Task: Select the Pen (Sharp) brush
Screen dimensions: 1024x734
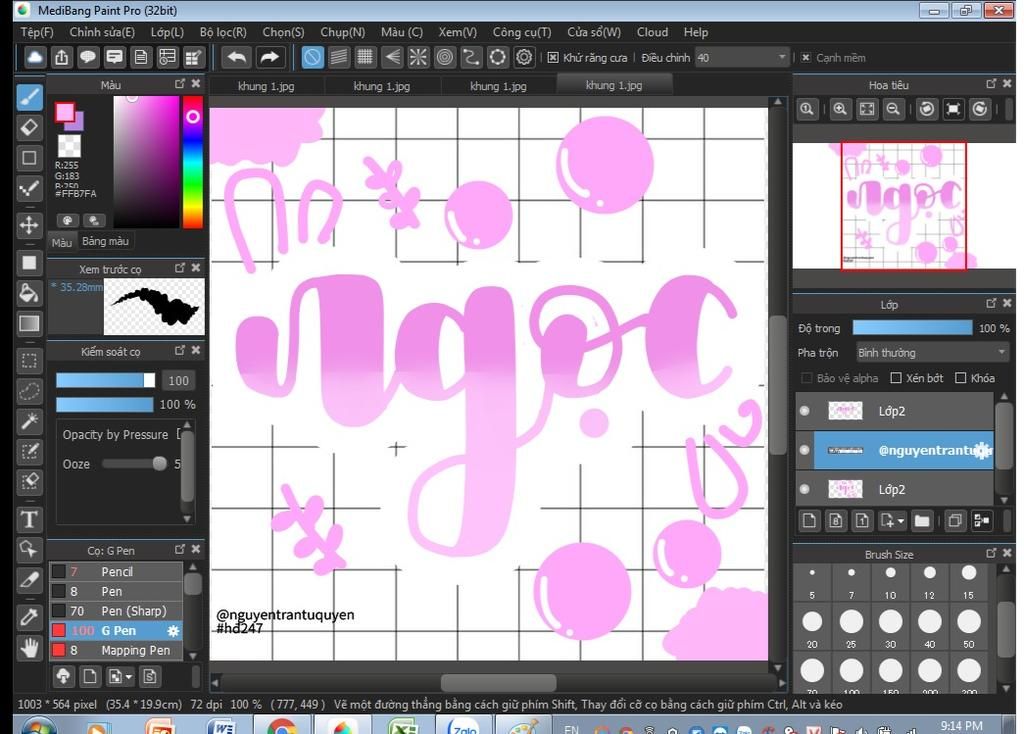Action: coord(116,611)
